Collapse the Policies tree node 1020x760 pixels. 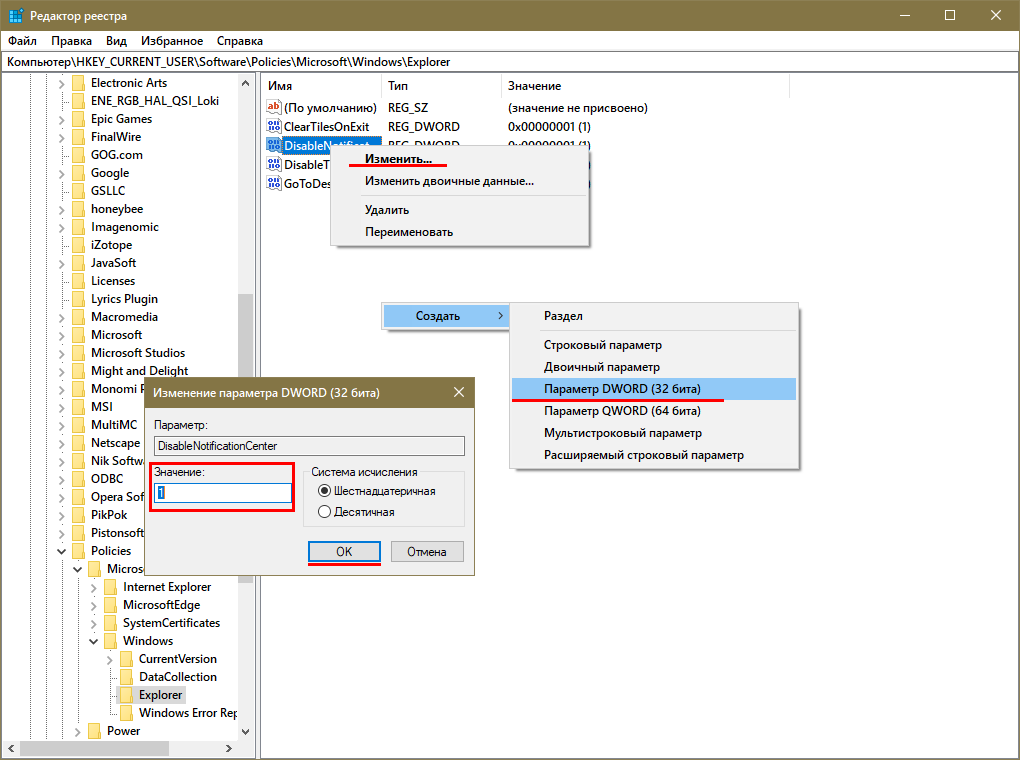point(62,551)
